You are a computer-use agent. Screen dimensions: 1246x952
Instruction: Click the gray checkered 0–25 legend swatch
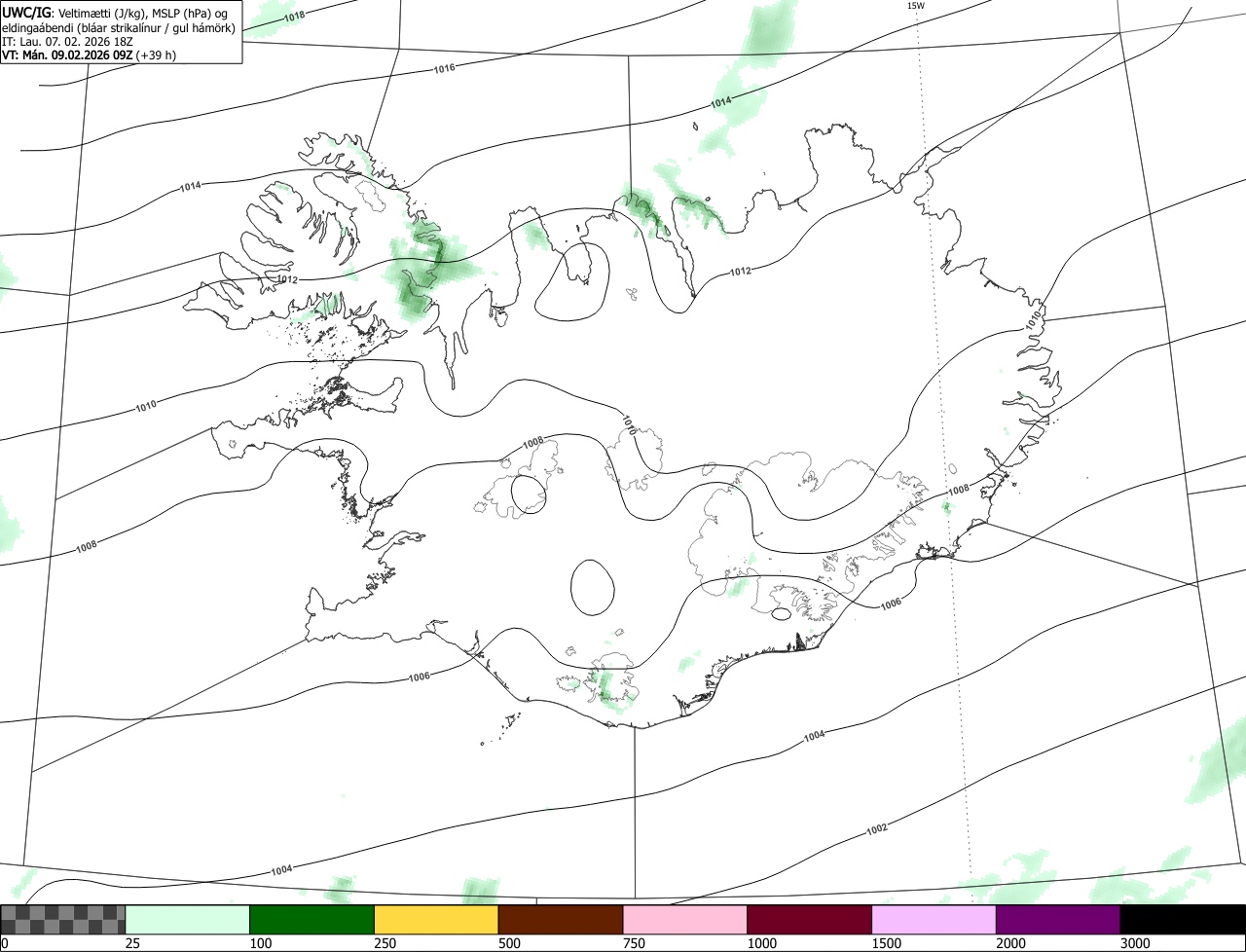(x=63, y=920)
